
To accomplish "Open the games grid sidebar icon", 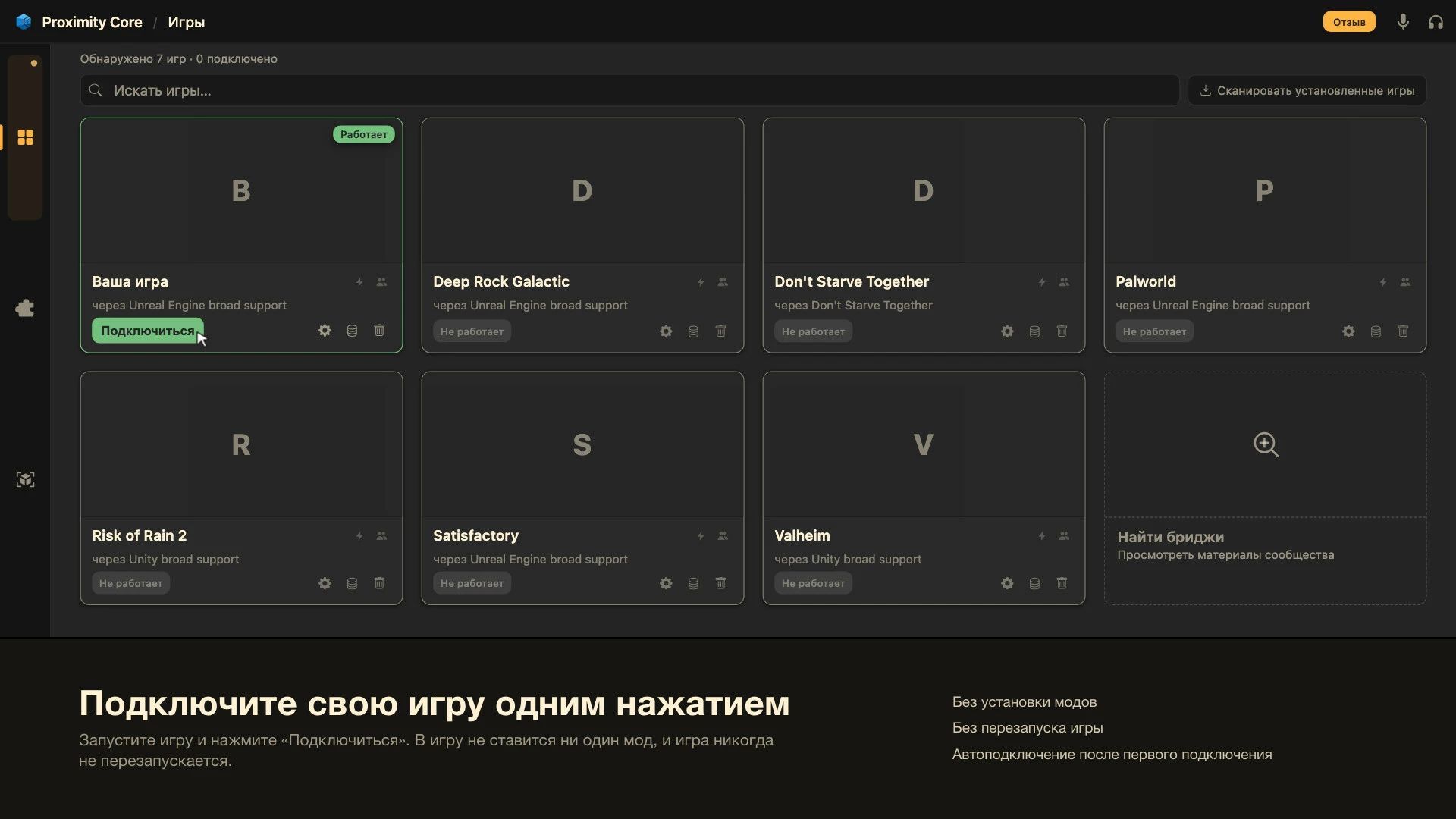I will pos(25,137).
